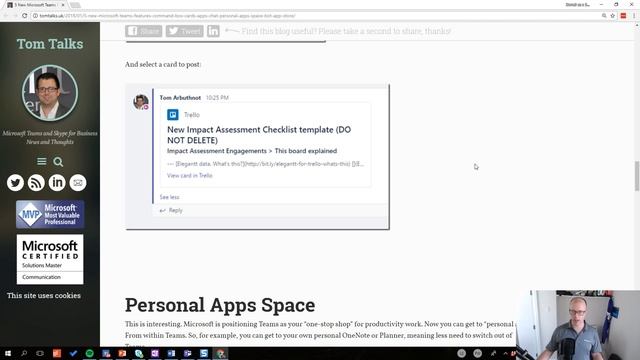Click 'View card in Trello' link
The width and height of the screenshot is (640, 360).
[x=190, y=176]
